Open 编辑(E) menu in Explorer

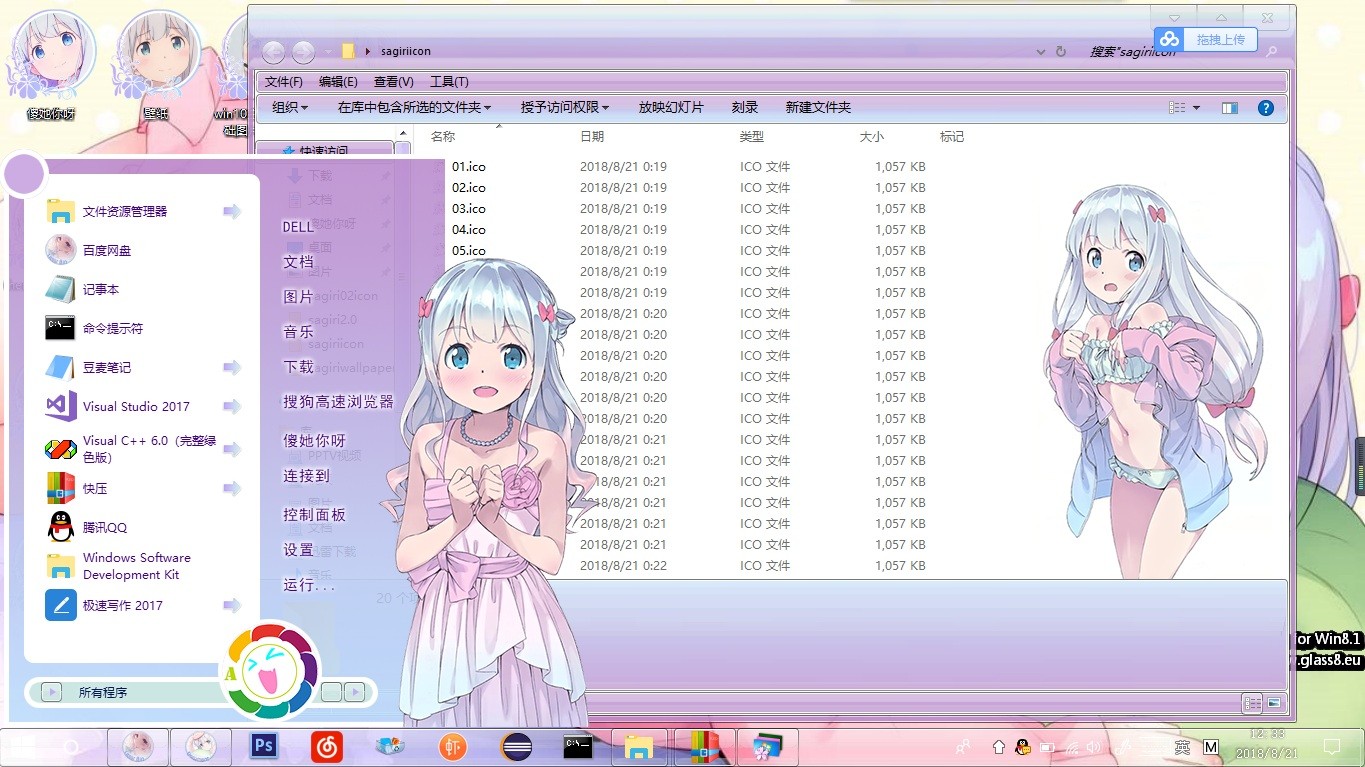point(338,82)
